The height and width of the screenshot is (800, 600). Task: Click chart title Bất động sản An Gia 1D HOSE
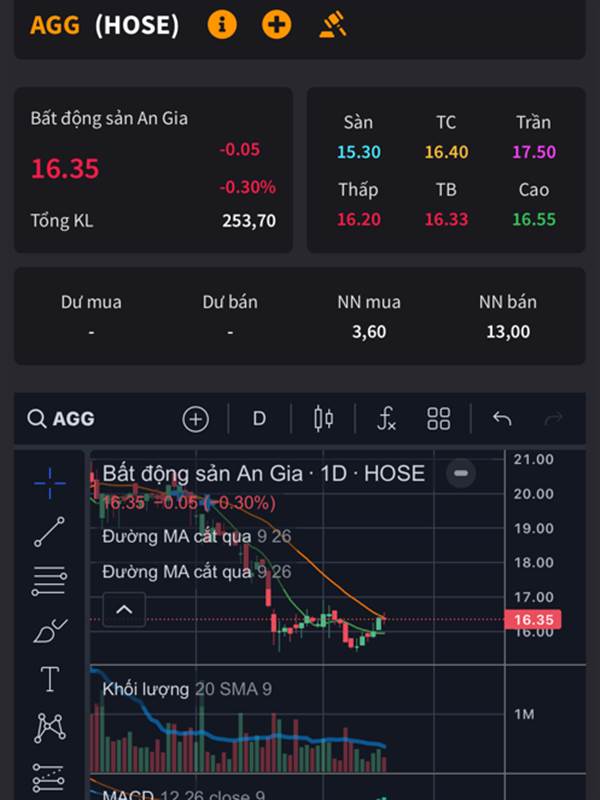[x=263, y=474]
